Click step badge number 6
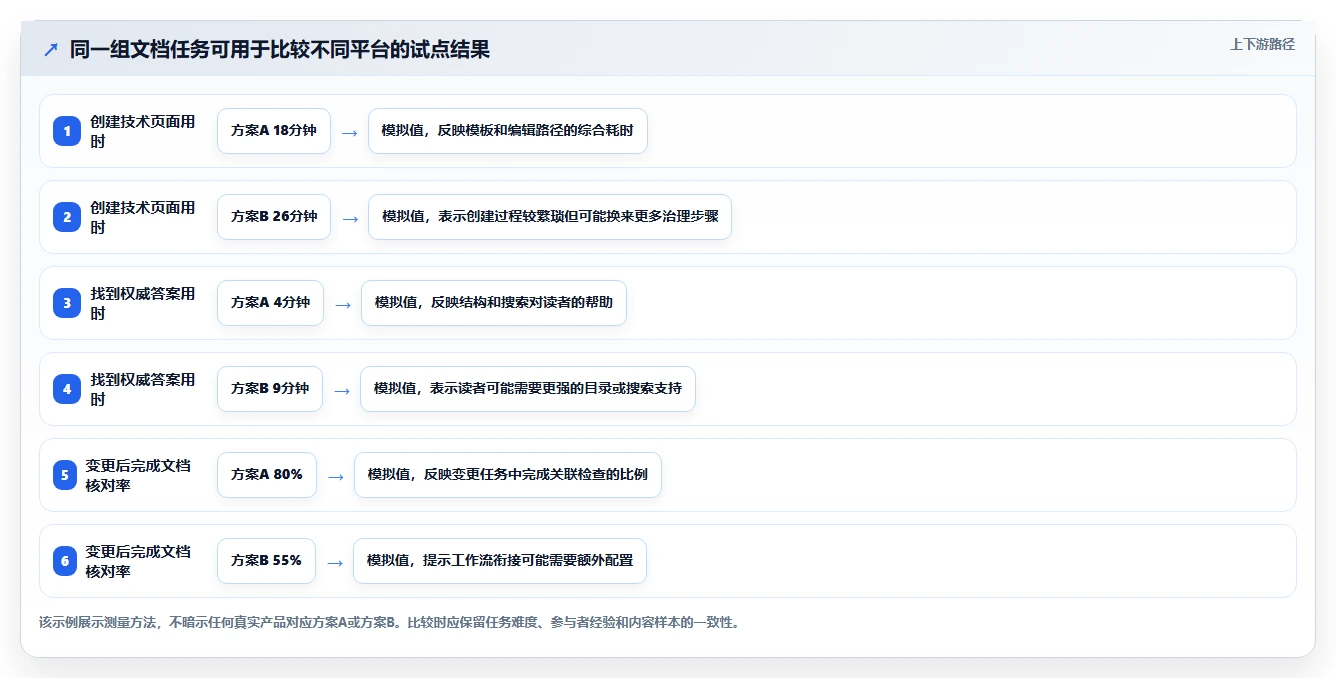Viewport: 1336px width, 678px height. (65, 561)
